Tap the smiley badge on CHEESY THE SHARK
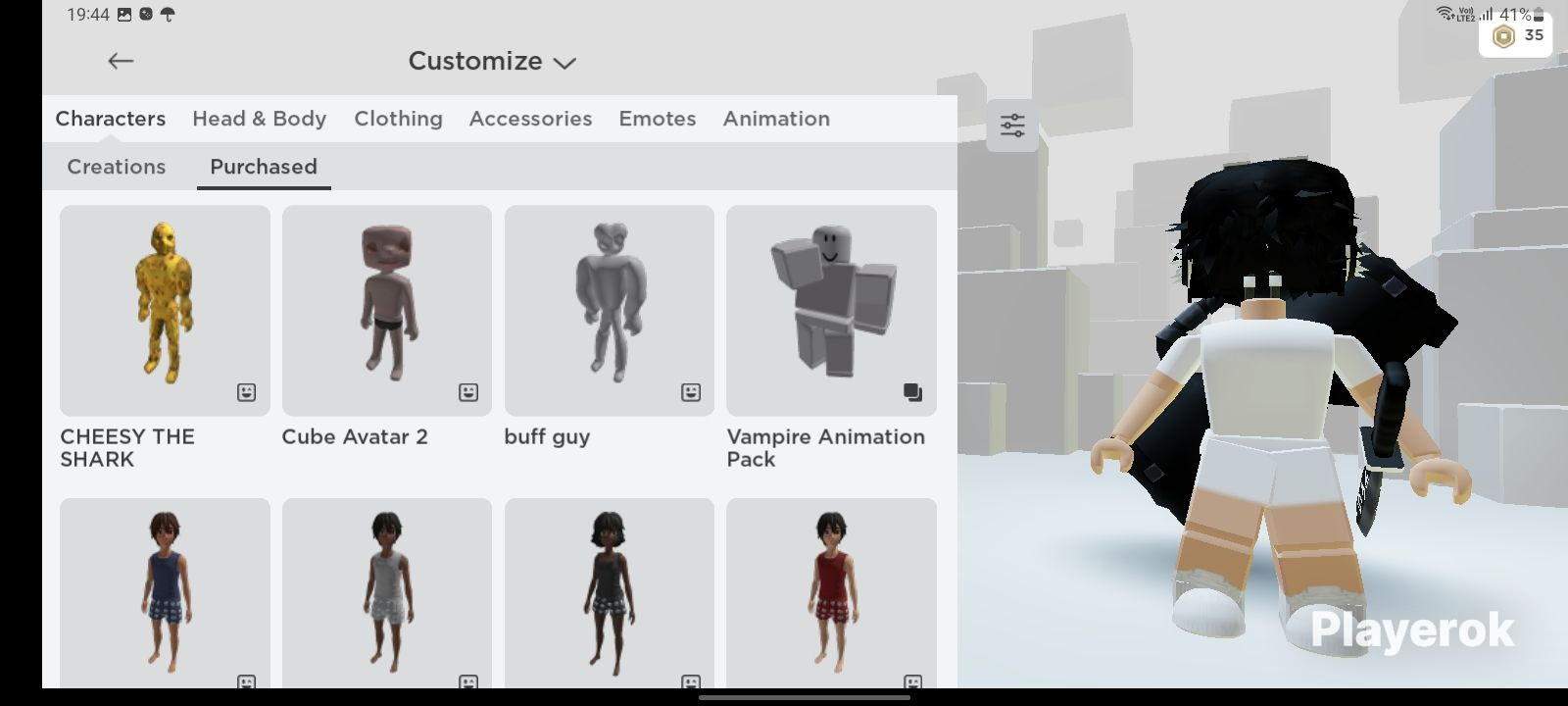 pos(246,392)
